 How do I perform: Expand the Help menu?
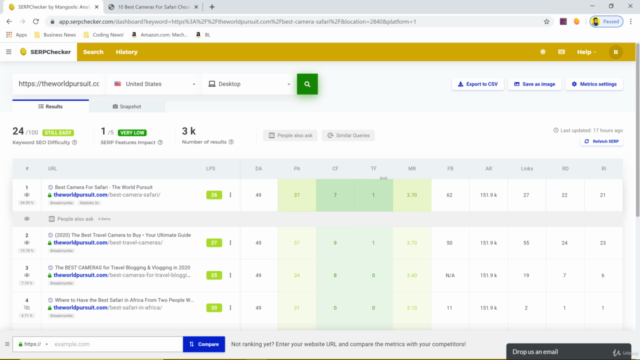tap(587, 52)
